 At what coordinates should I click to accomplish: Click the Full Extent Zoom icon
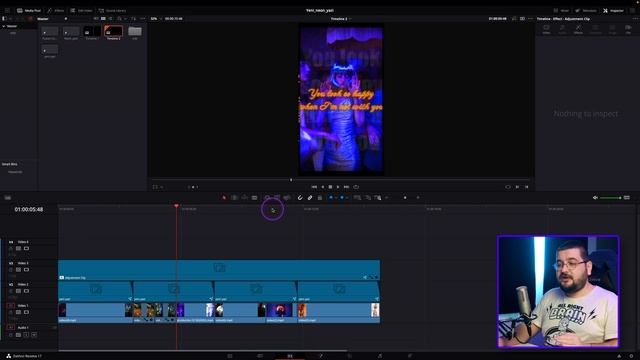coord(357,198)
